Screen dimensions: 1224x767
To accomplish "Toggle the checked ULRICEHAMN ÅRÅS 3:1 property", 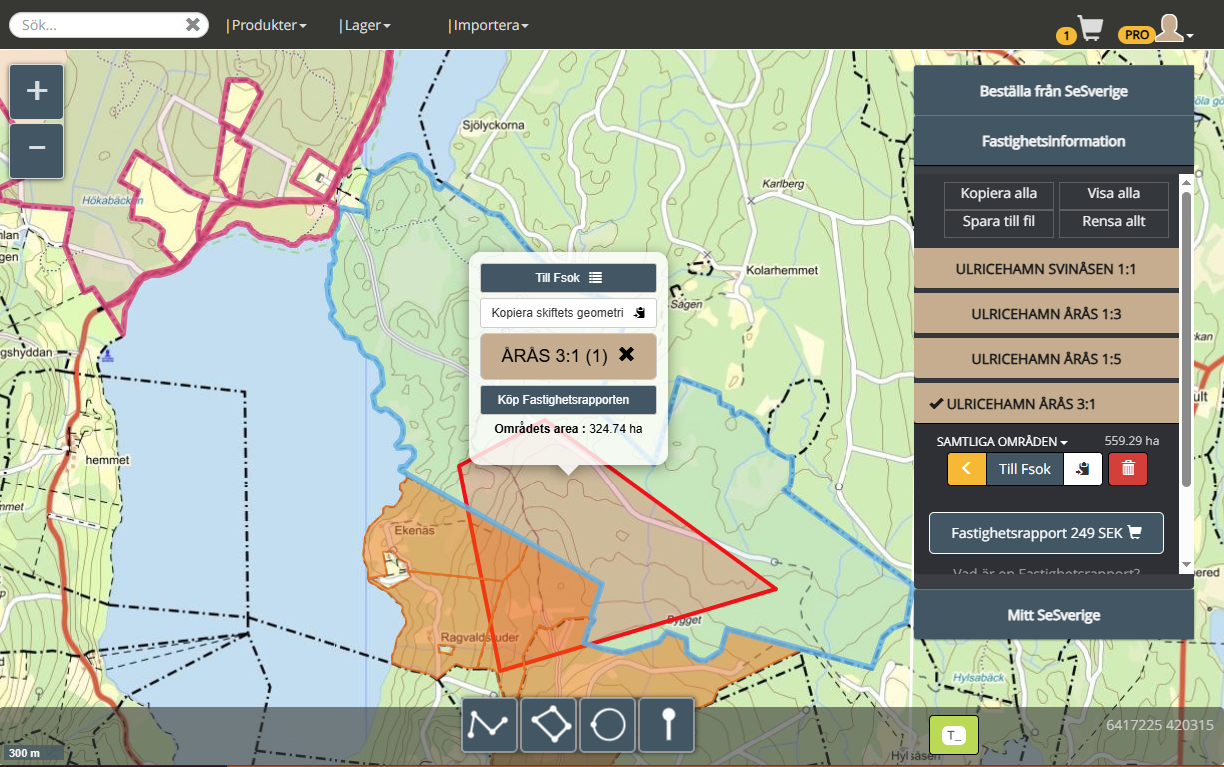I will point(1046,404).
